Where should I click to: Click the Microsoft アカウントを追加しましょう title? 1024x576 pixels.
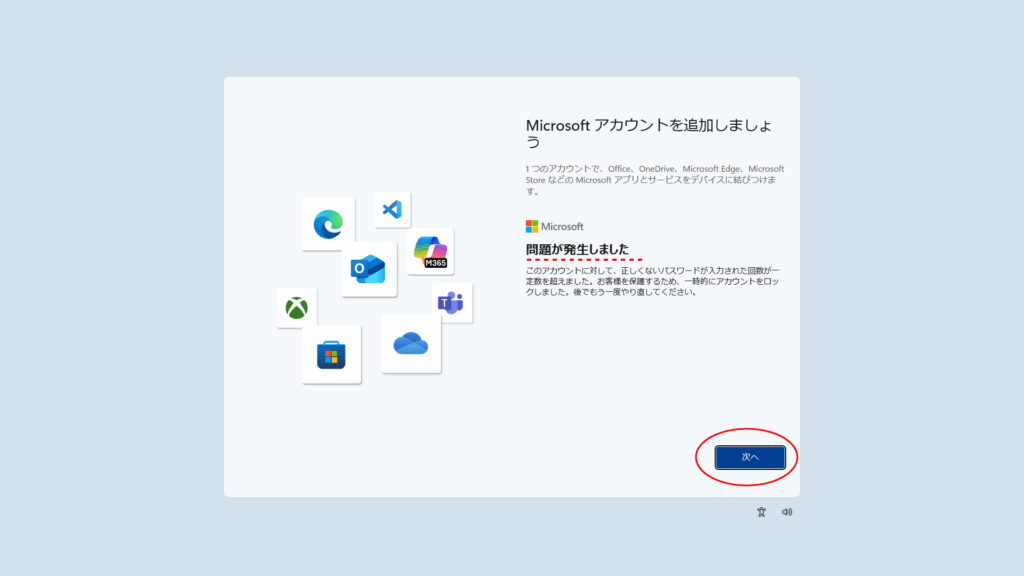[x=649, y=133]
